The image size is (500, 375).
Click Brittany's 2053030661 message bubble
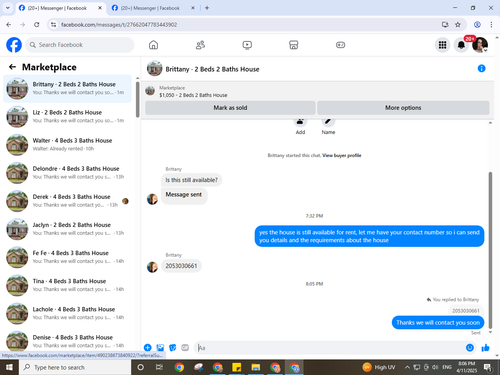coord(181,266)
